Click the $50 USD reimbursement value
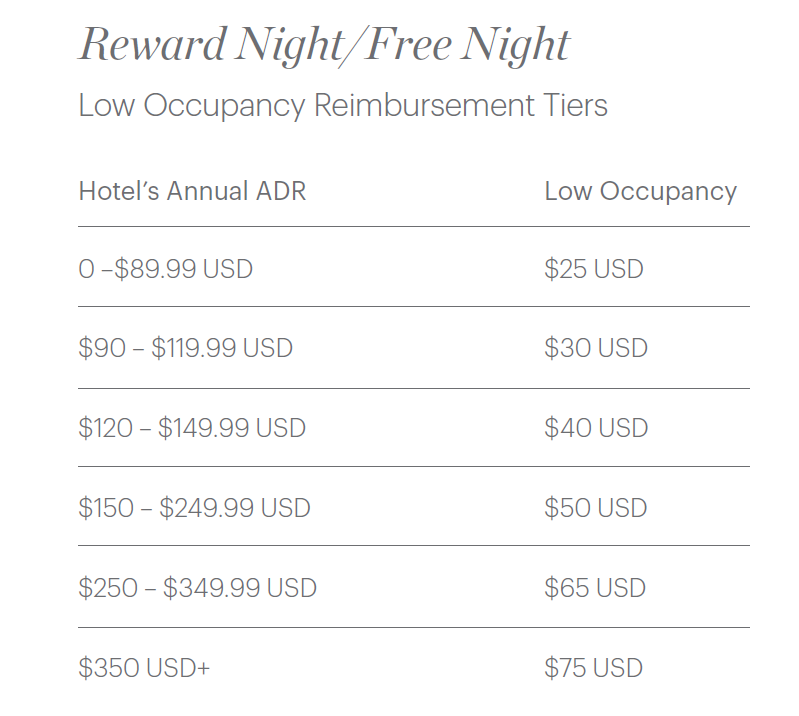The width and height of the screenshot is (799, 716). [596, 508]
